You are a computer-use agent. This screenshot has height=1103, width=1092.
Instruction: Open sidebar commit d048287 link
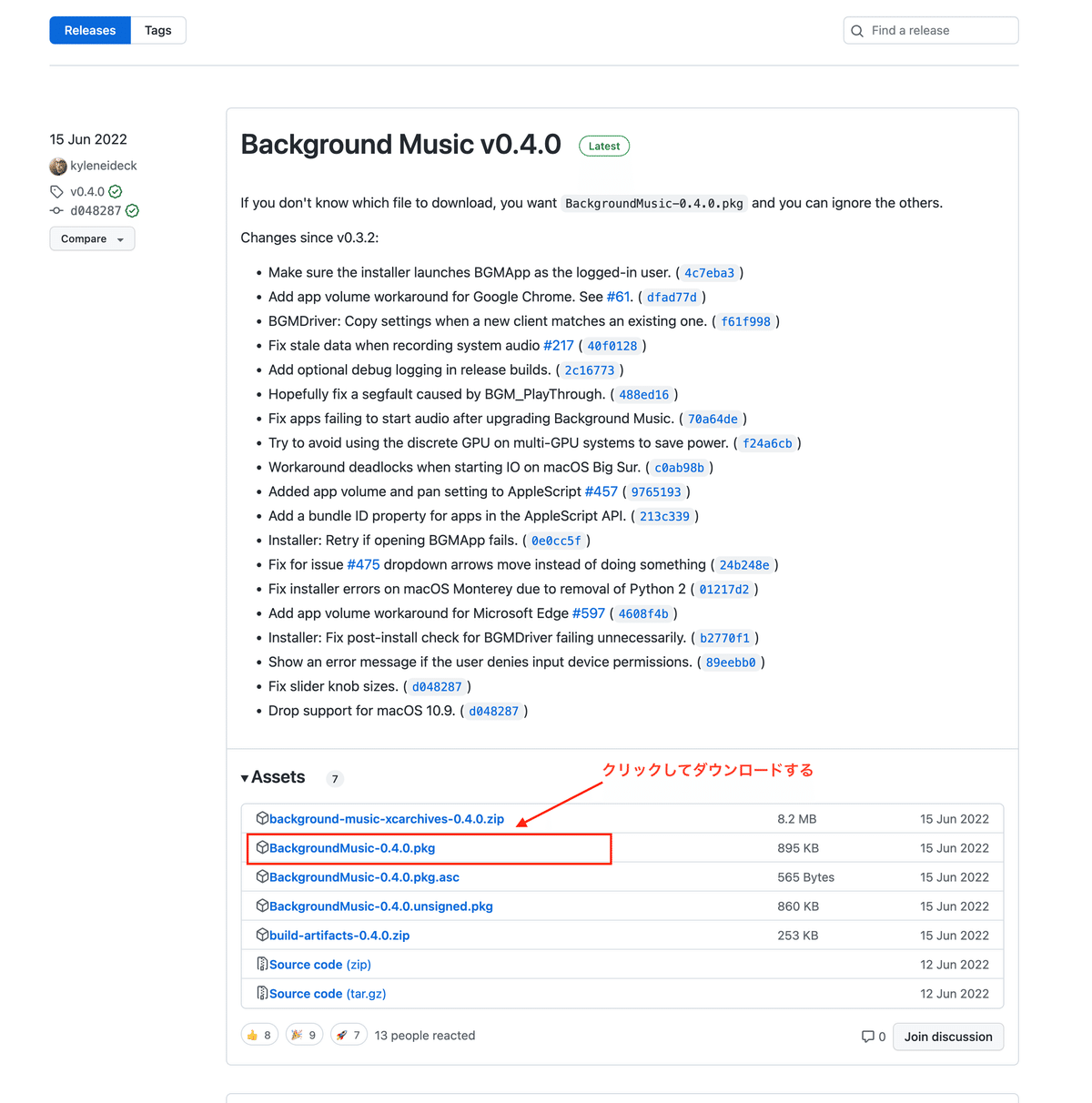[96, 211]
